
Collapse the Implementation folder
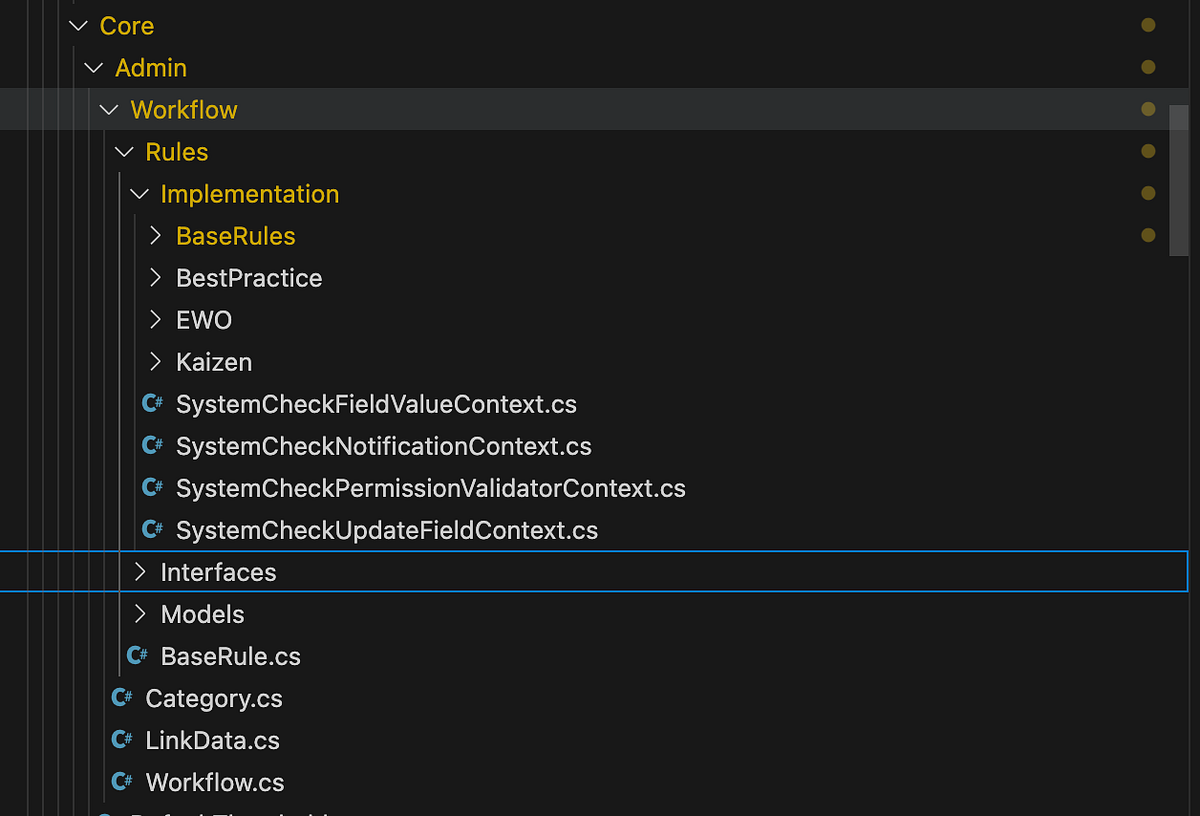(138, 193)
